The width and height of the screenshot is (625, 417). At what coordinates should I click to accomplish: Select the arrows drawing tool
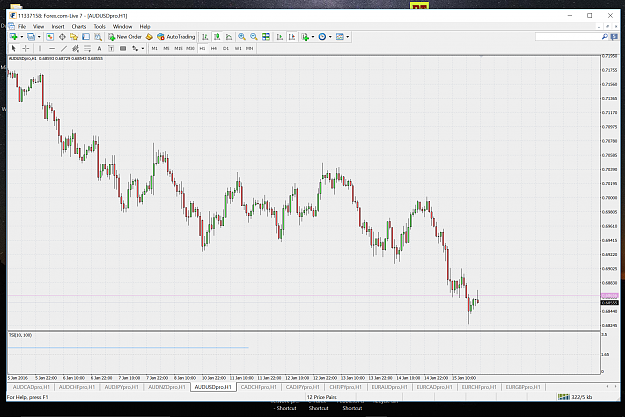coord(135,49)
